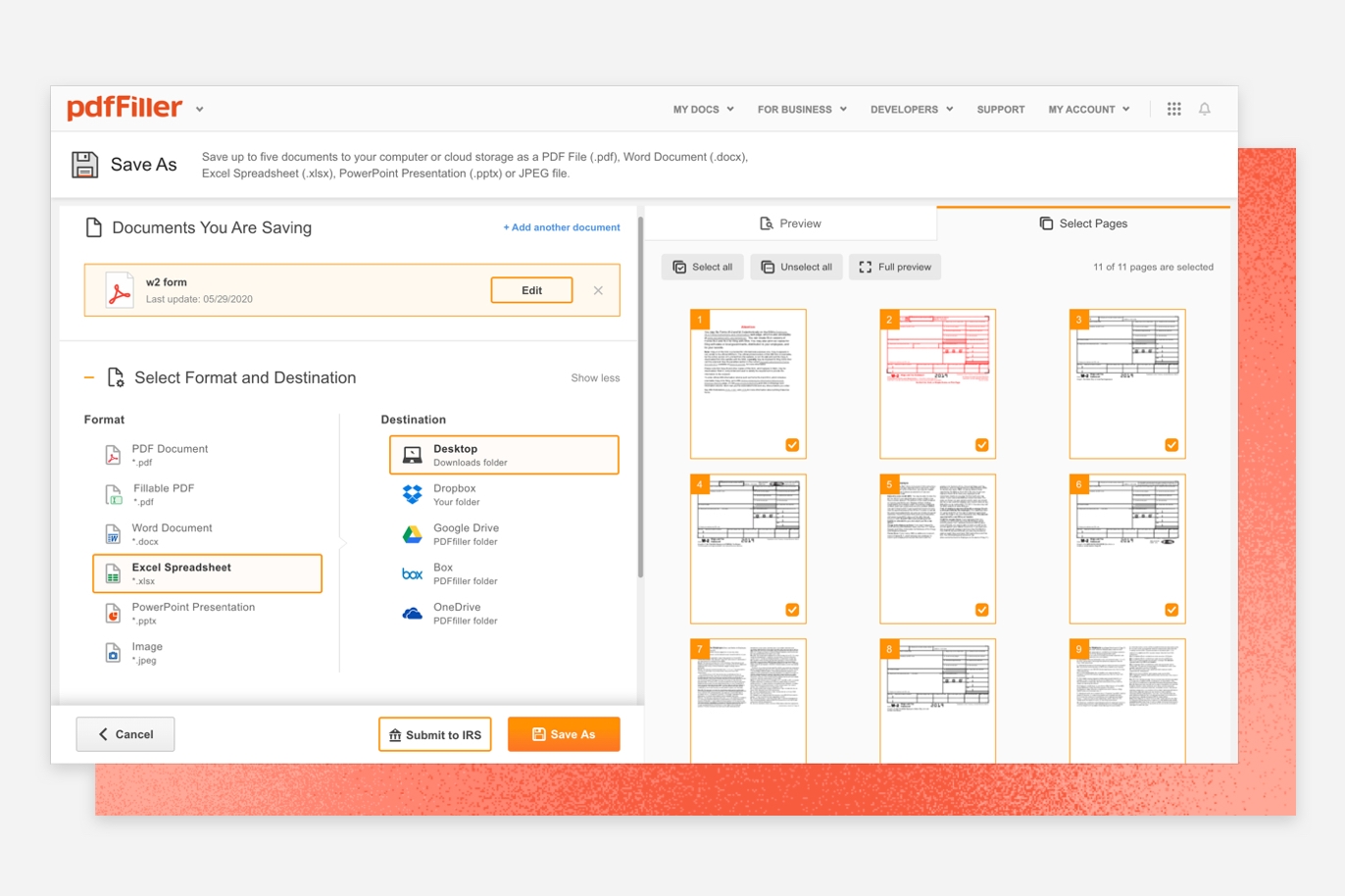Open the MY ACCOUNT dropdown menu
Viewport: 1345px width, 896px height.
tap(1089, 110)
